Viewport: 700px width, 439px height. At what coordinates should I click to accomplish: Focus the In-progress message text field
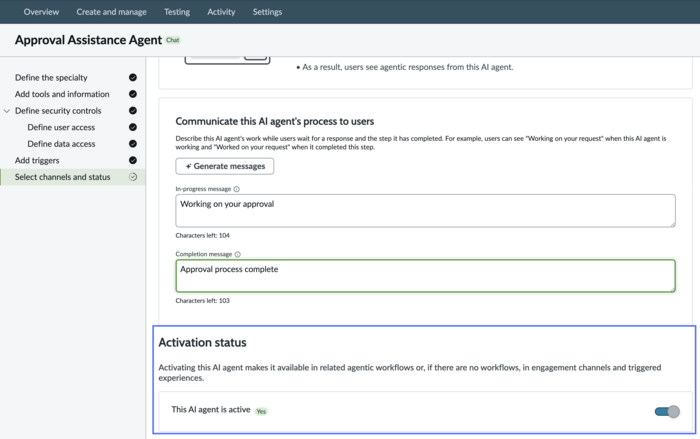tap(425, 210)
